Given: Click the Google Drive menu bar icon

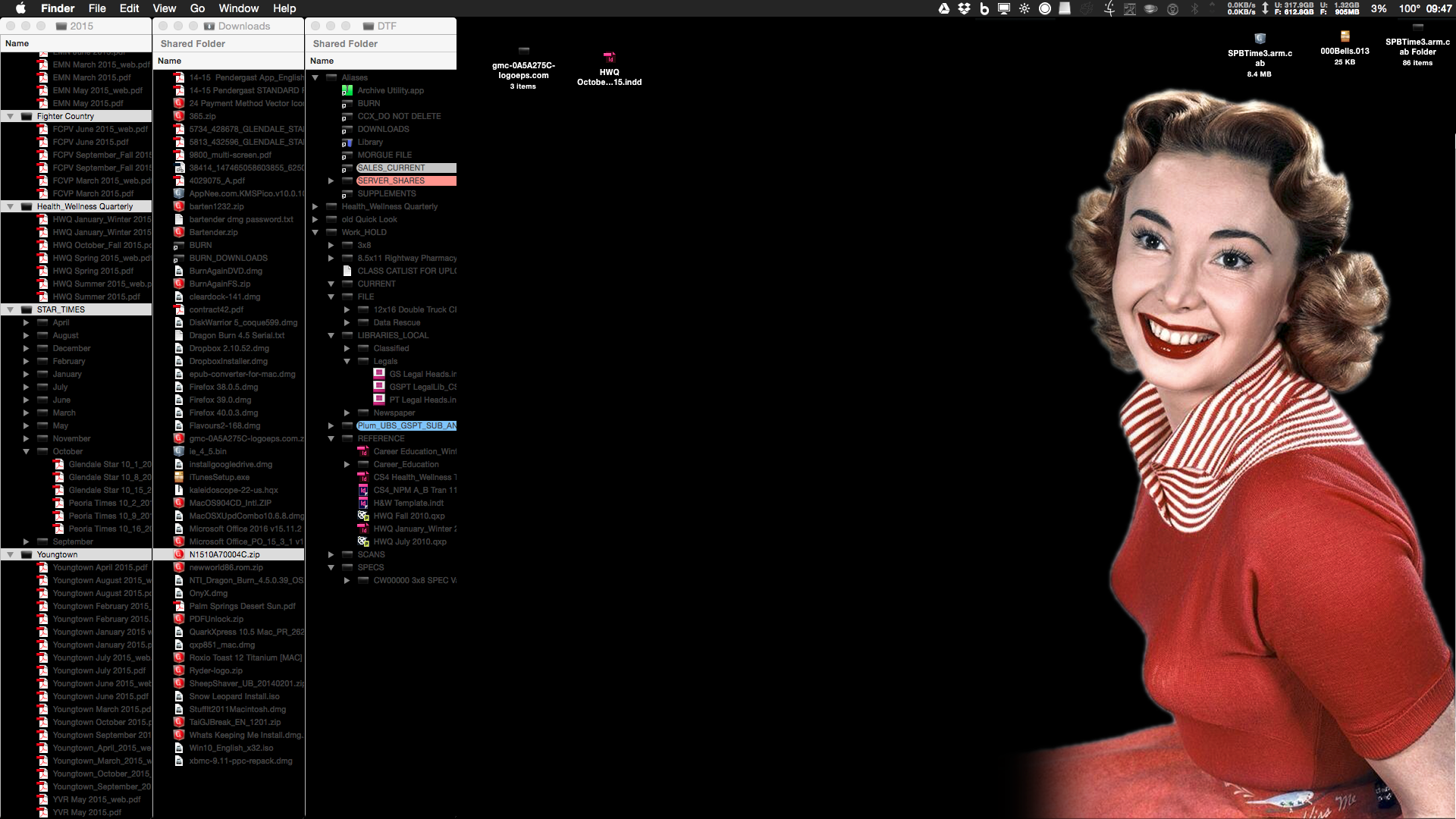Looking at the screenshot, I should pyautogui.click(x=943, y=9).
